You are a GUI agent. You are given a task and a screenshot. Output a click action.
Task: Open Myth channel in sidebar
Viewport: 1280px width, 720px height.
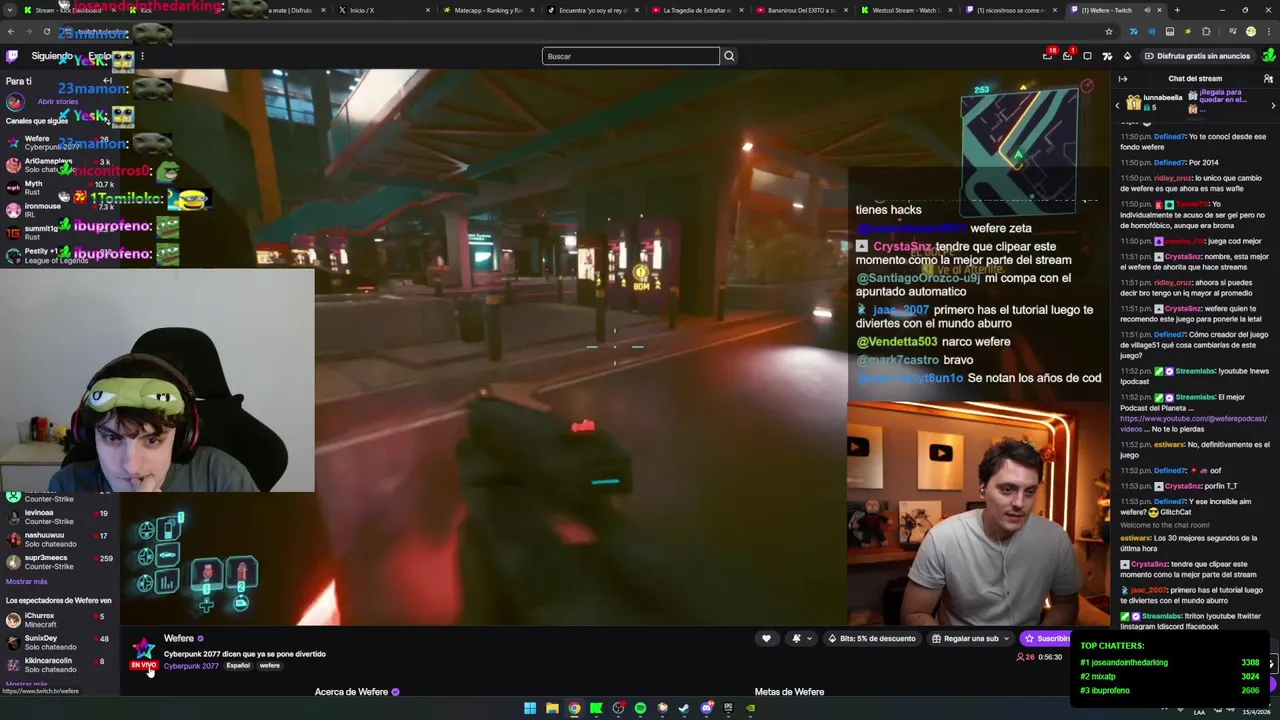(60, 188)
